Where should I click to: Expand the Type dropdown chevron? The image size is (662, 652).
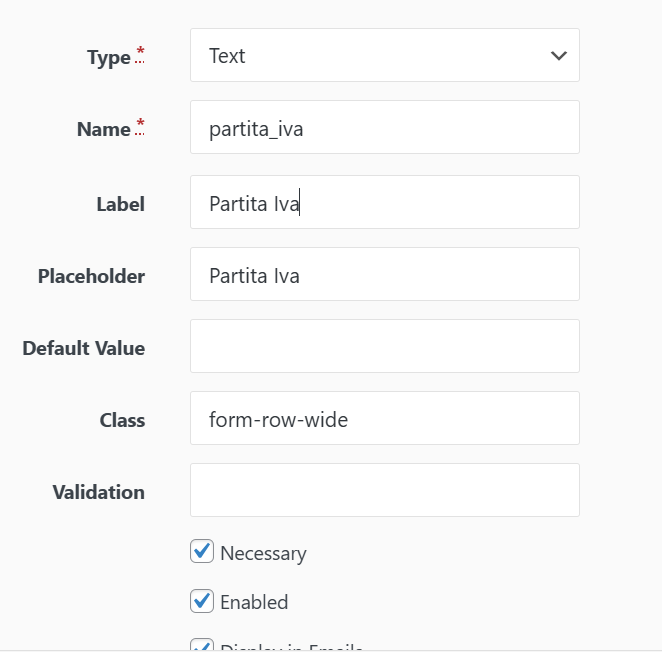(x=558, y=56)
